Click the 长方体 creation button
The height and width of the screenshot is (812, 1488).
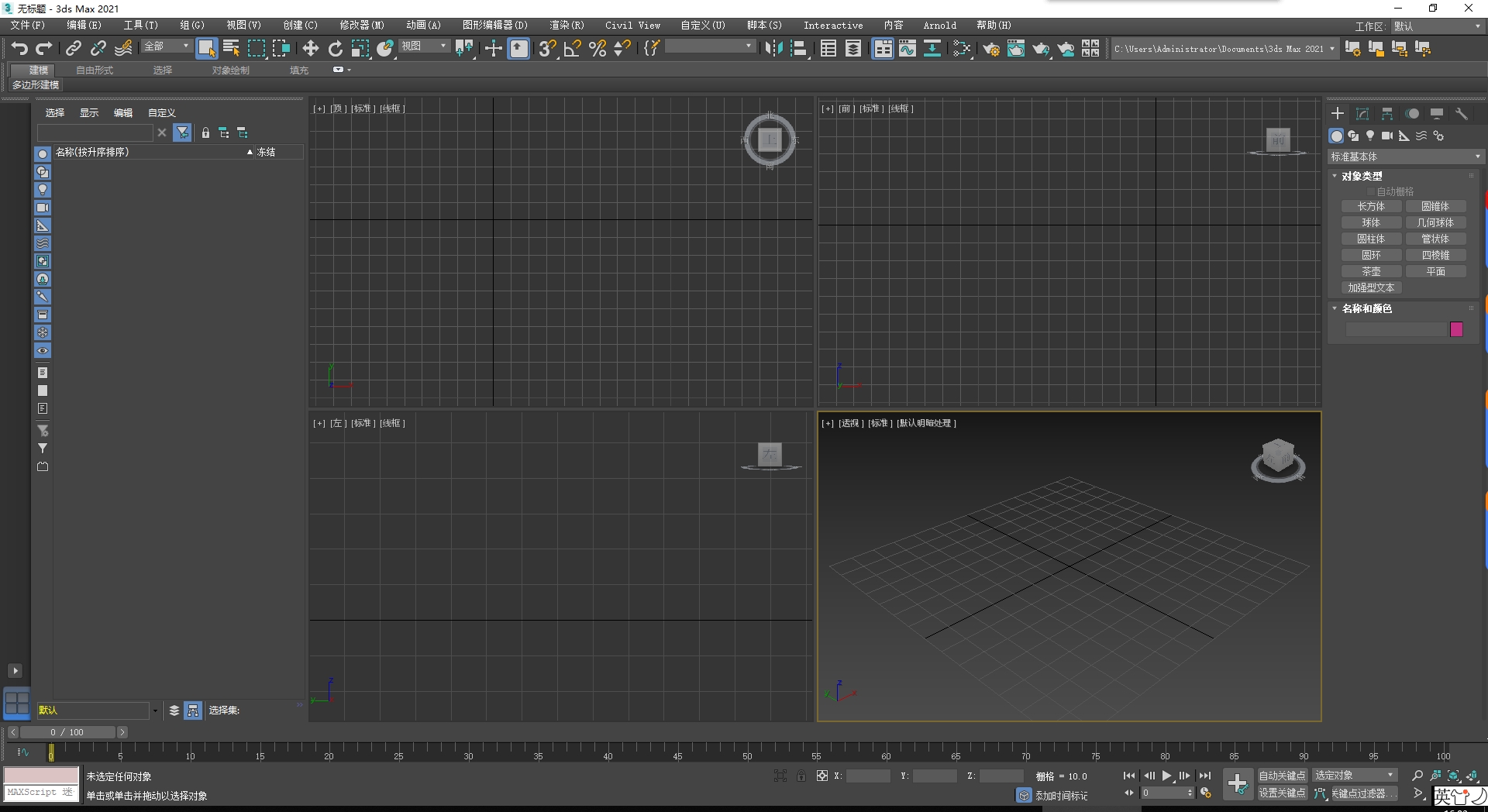[1370, 206]
